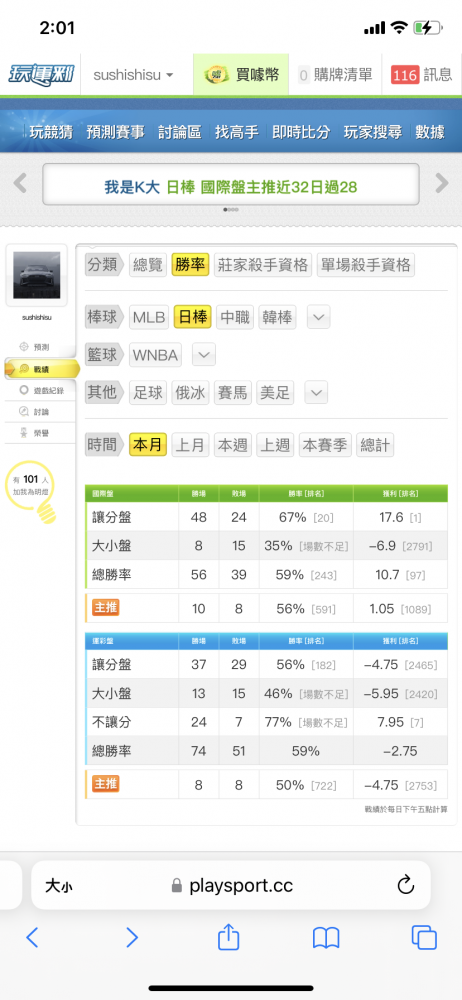Expand more baseball leagues dropdown
Screen dimensions: 462x1000
coord(318,317)
